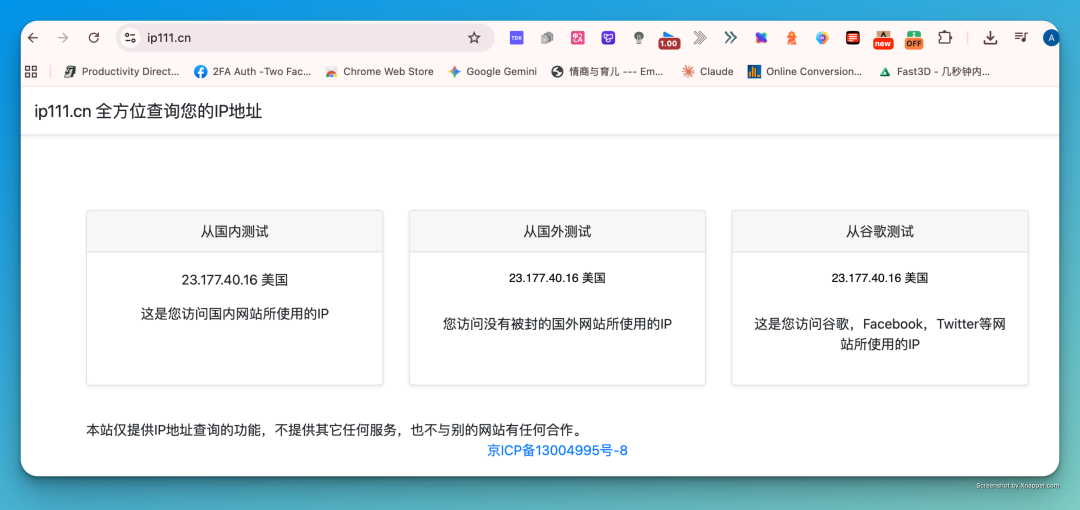Open the media controls music-note icon
This screenshot has width=1080, height=510.
click(x=1021, y=38)
